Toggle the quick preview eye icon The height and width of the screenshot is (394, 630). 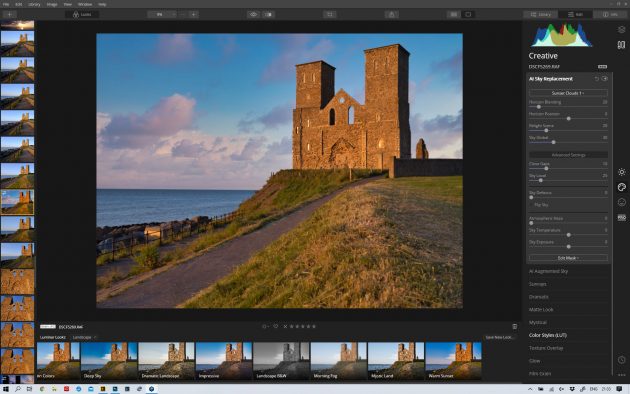254,14
